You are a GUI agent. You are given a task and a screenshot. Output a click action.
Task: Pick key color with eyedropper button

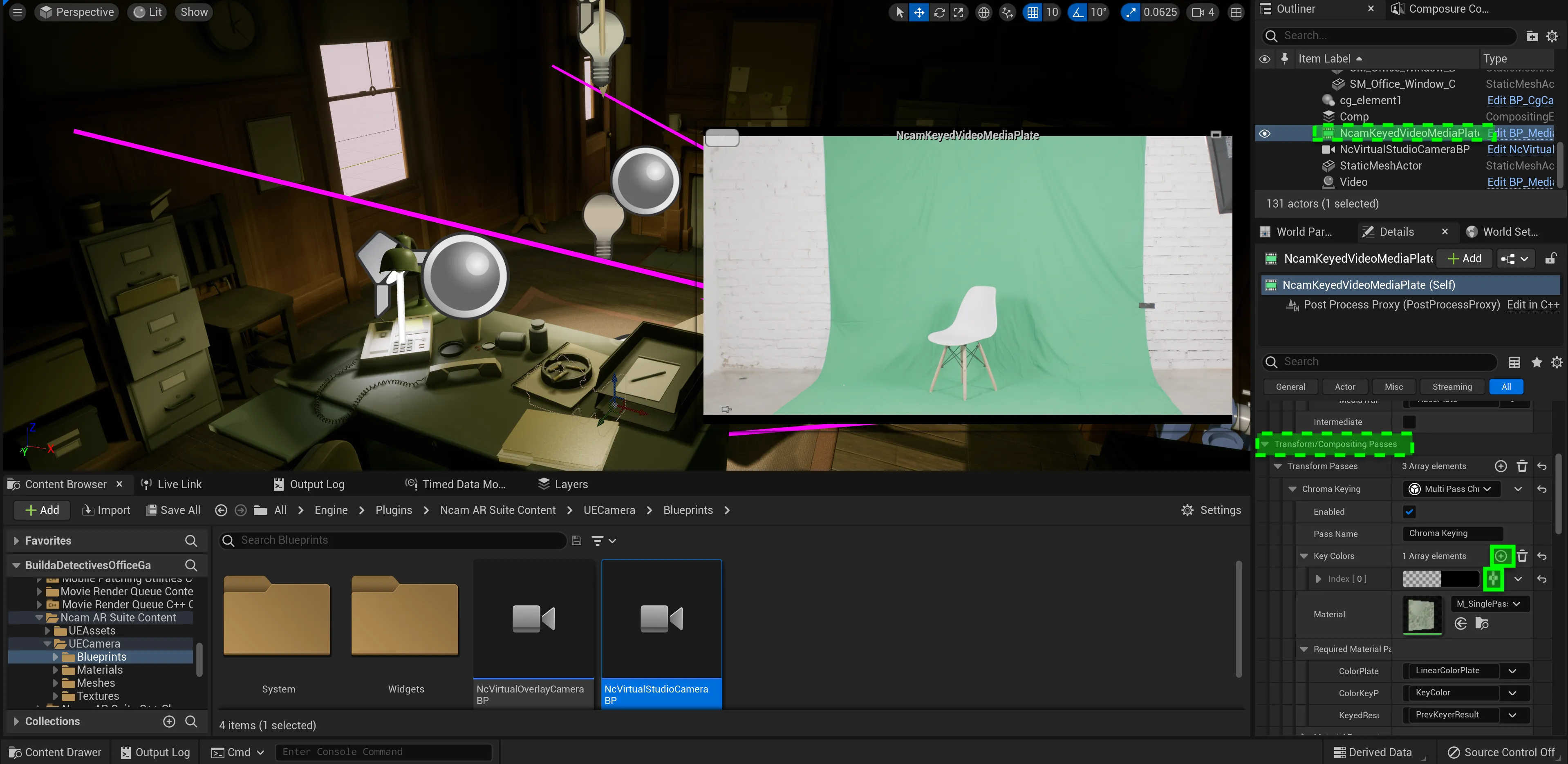tap(1494, 579)
